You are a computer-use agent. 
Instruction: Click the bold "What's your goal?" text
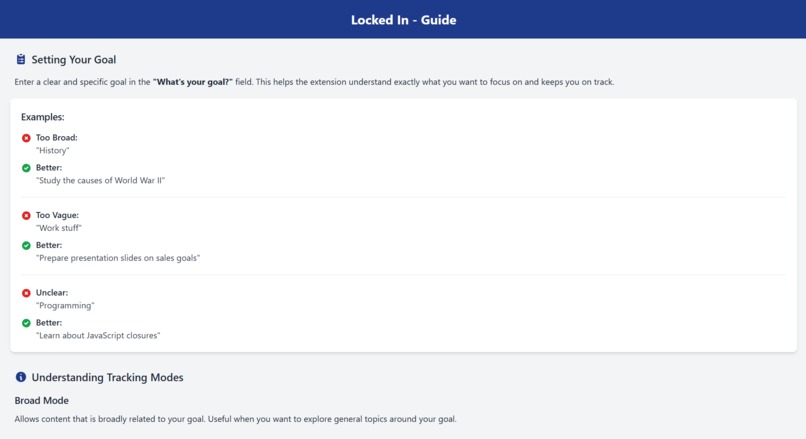193,82
